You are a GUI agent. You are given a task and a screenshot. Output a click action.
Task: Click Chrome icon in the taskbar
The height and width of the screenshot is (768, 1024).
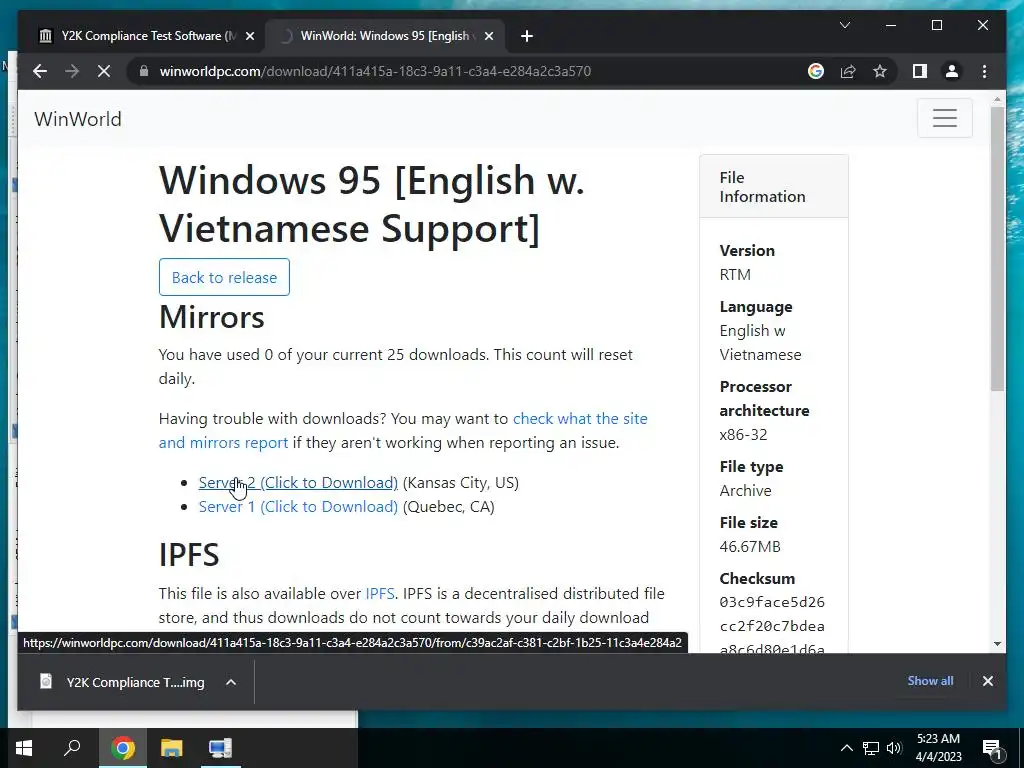122,748
